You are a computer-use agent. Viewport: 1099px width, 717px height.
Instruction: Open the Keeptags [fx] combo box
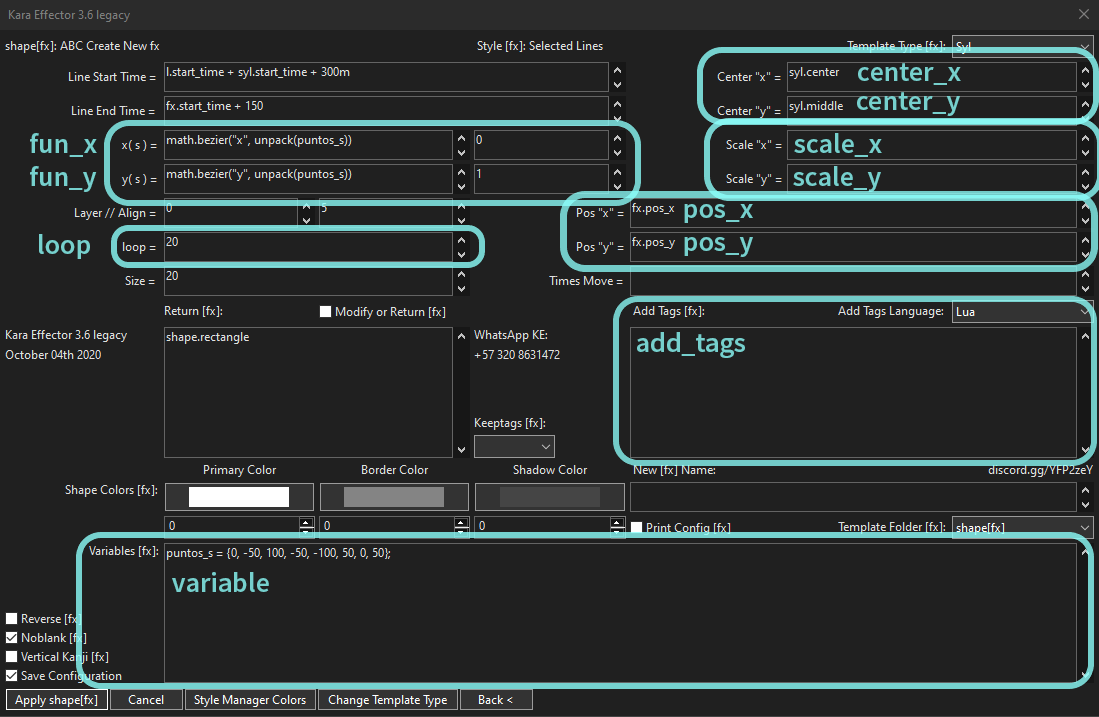point(514,446)
